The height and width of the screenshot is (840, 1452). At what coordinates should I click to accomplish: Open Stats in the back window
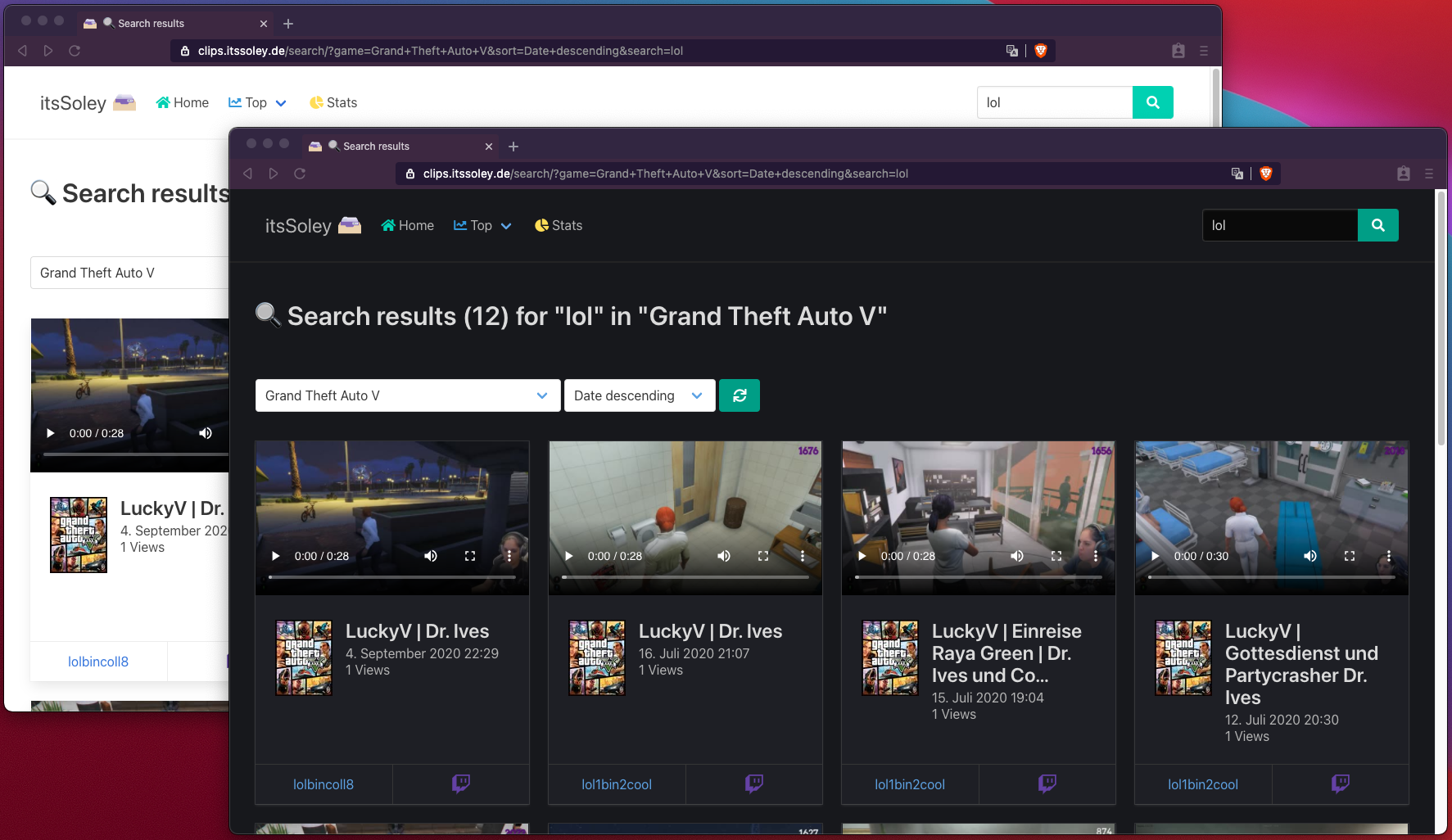point(333,102)
